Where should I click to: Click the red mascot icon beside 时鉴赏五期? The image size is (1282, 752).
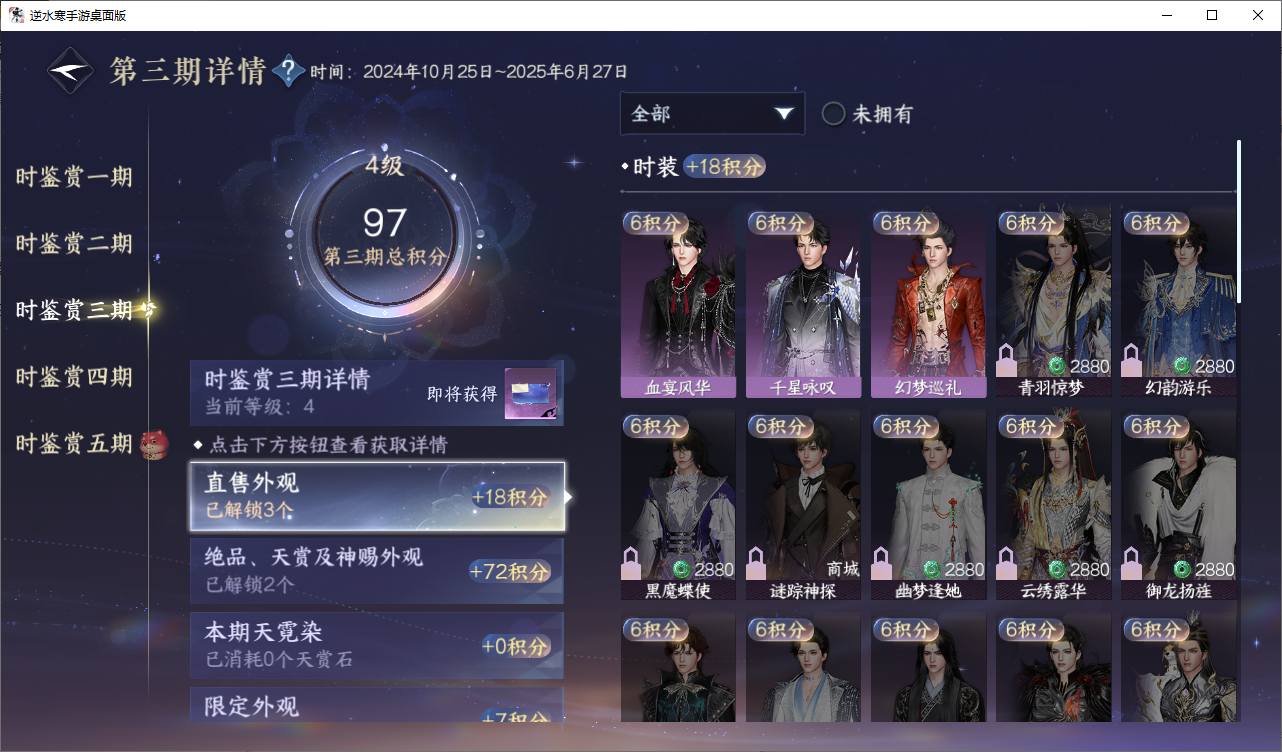[x=154, y=443]
